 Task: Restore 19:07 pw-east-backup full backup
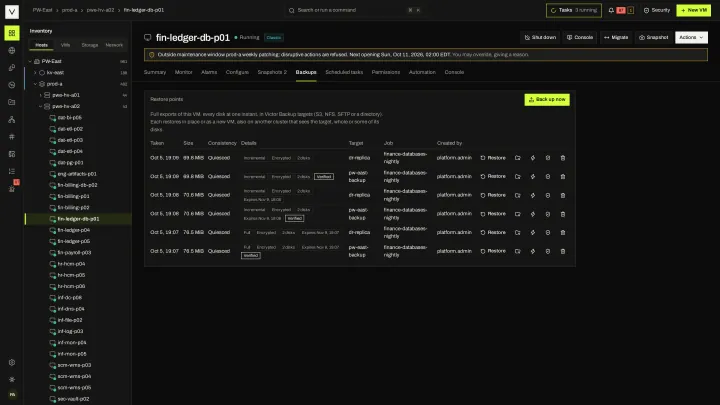(x=493, y=251)
